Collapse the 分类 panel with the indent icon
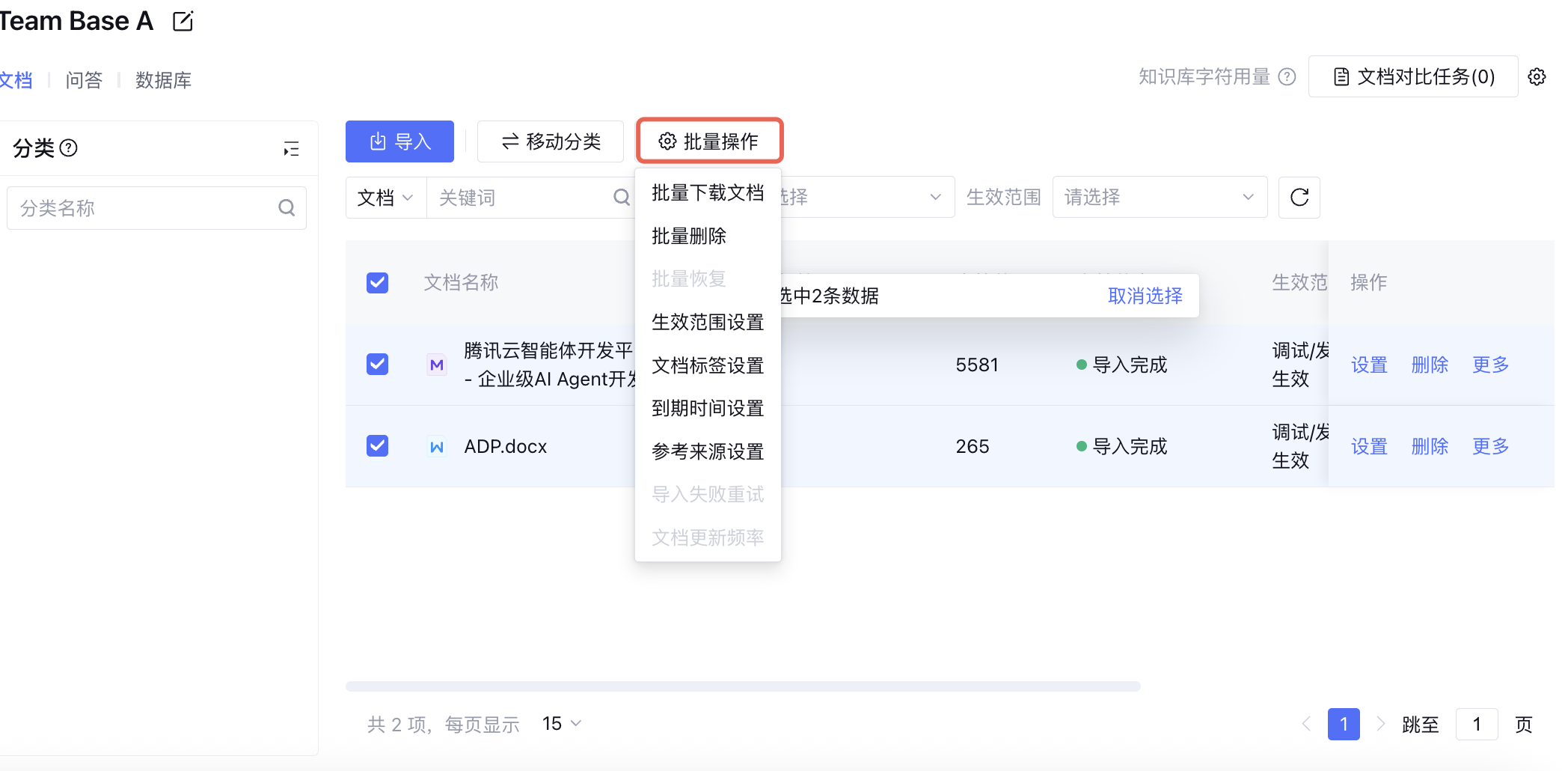Screen dimensions: 1568x771 pos(291,149)
